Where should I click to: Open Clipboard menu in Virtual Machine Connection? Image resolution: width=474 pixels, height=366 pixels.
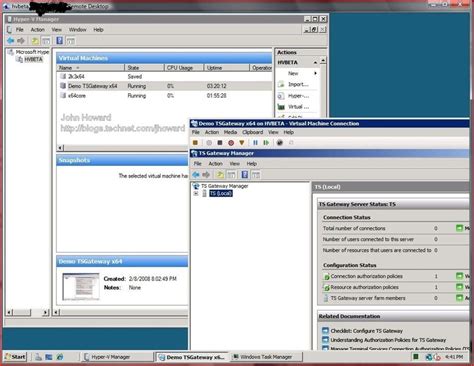click(x=253, y=132)
